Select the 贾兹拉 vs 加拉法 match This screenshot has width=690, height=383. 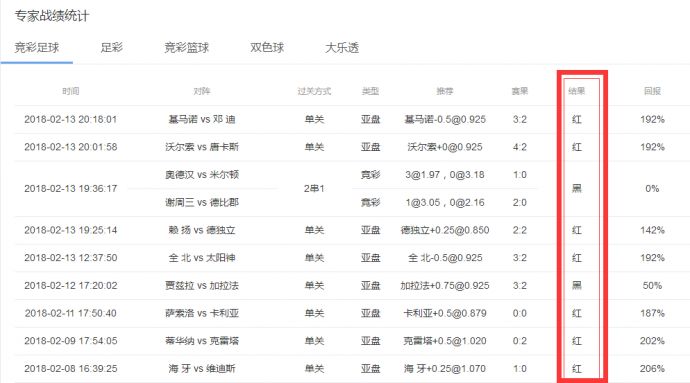[x=202, y=286]
